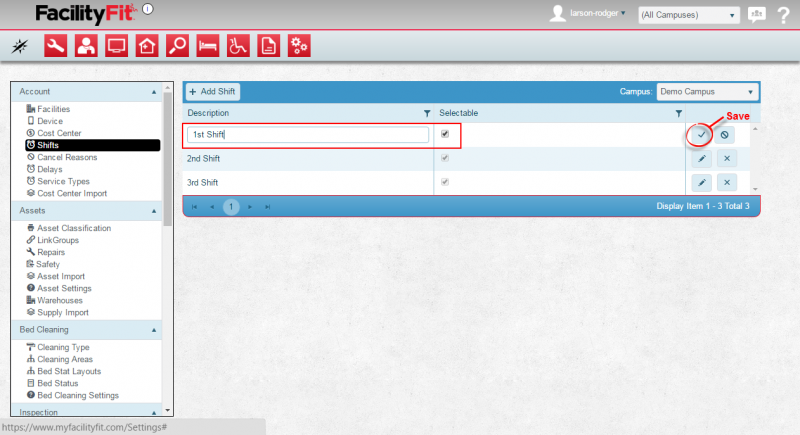Open the house facility module icon
Image resolution: width=800 pixels, height=435 pixels.
coord(147,46)
